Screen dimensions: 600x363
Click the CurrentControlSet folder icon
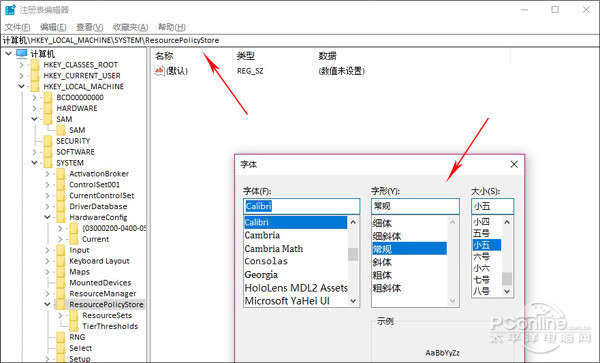pos(61,195)
